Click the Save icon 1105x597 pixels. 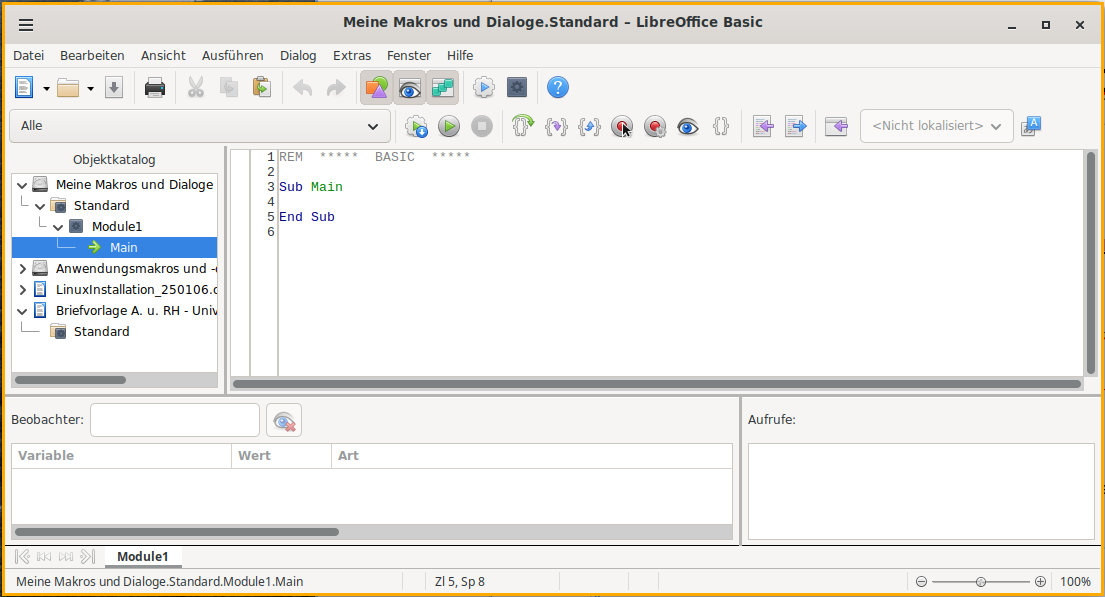click(x=113, y=87)
